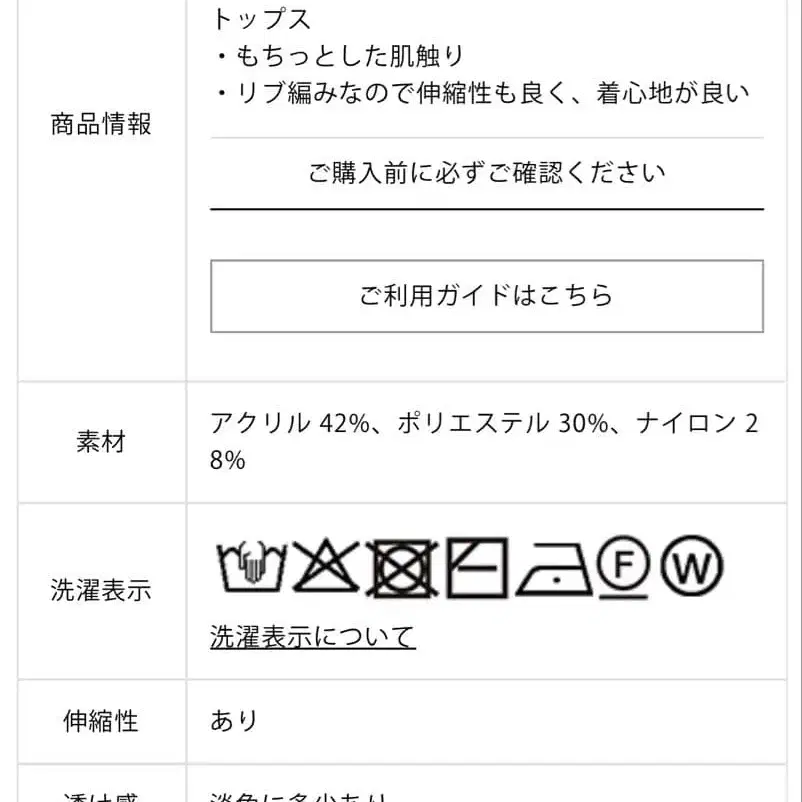Click the ご購入前に必ずご確認ください heading
The image size is (802, 802).
coord(487,171)
